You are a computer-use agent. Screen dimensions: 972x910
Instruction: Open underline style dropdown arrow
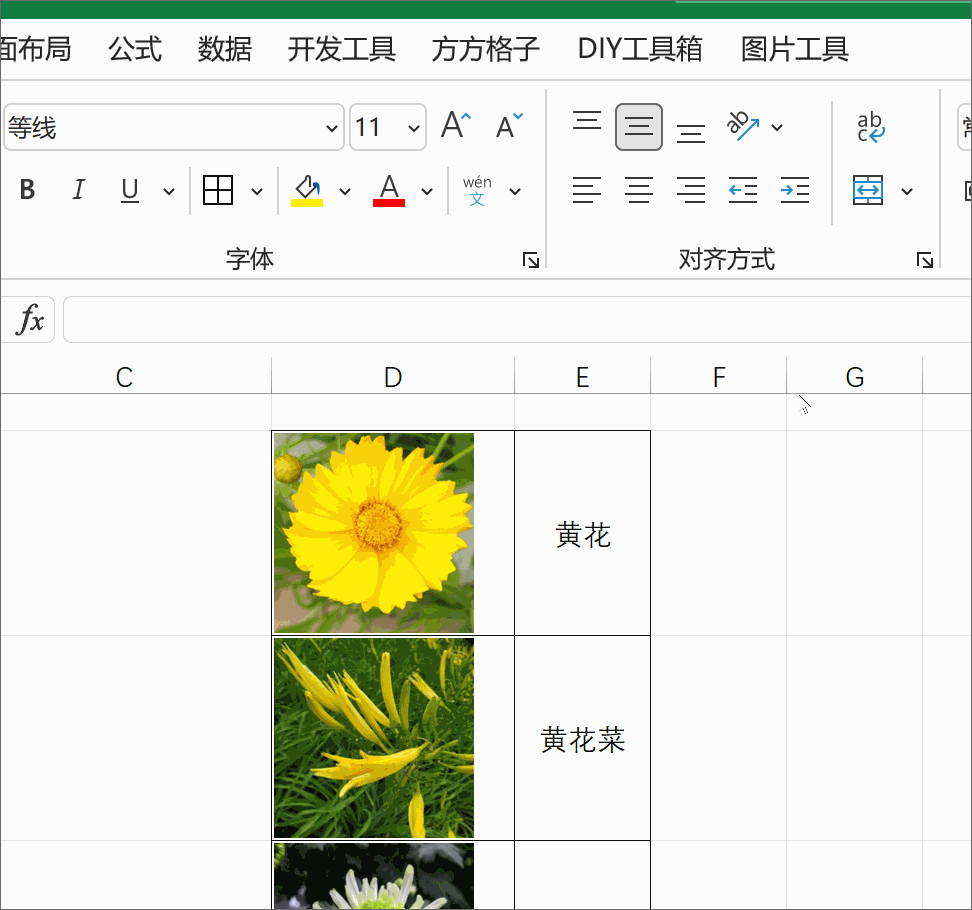pyautogui.click(x=169, y=192)
